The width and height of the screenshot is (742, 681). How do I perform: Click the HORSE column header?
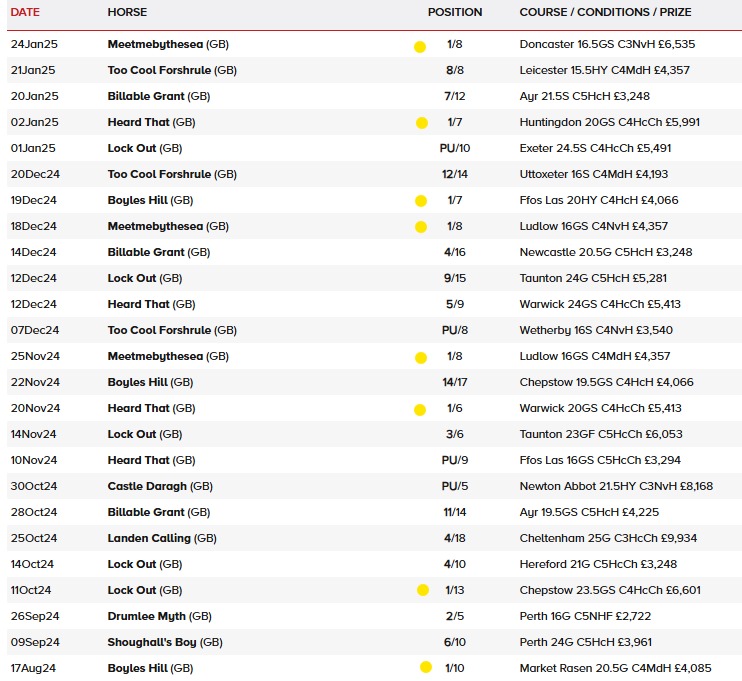point(127,12)
